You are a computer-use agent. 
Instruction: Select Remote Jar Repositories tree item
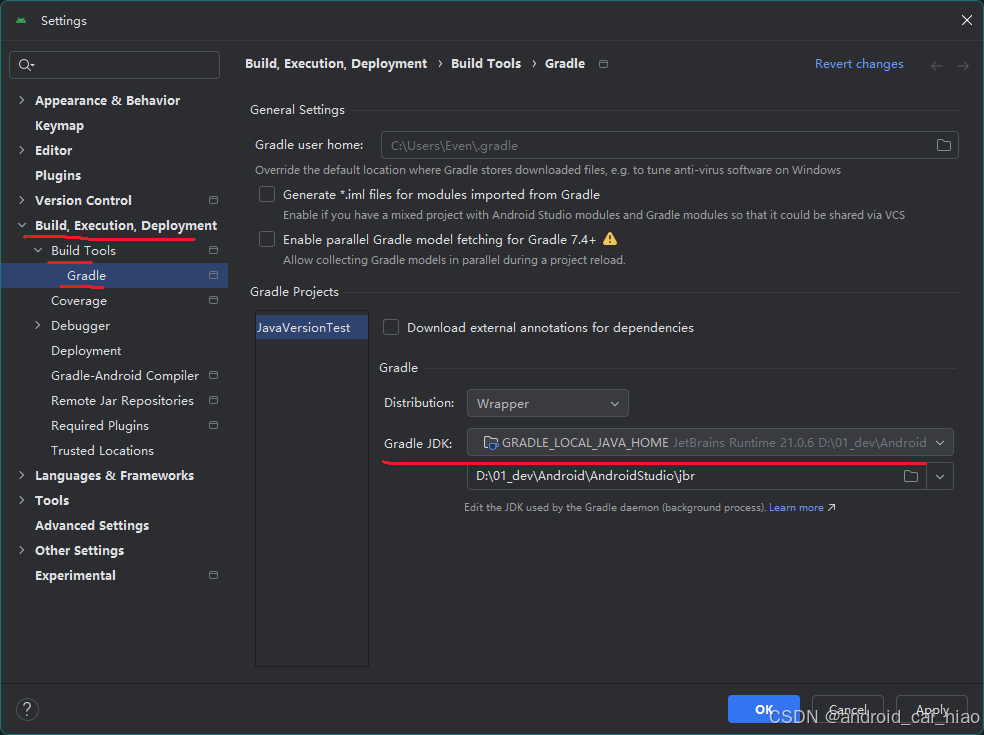pyautogui.click(x=122, y=400)
